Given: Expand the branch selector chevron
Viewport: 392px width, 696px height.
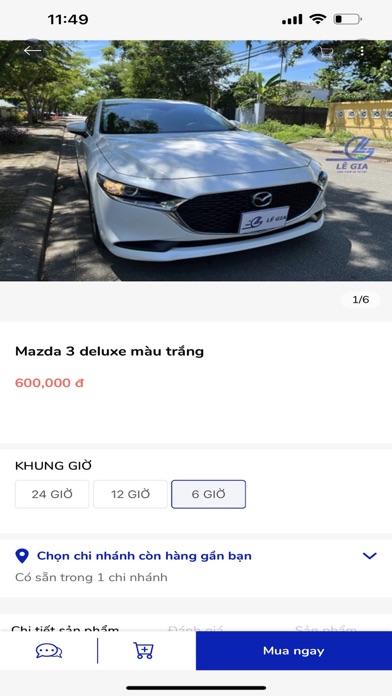Looking at the screenshot, I should 369,556.
